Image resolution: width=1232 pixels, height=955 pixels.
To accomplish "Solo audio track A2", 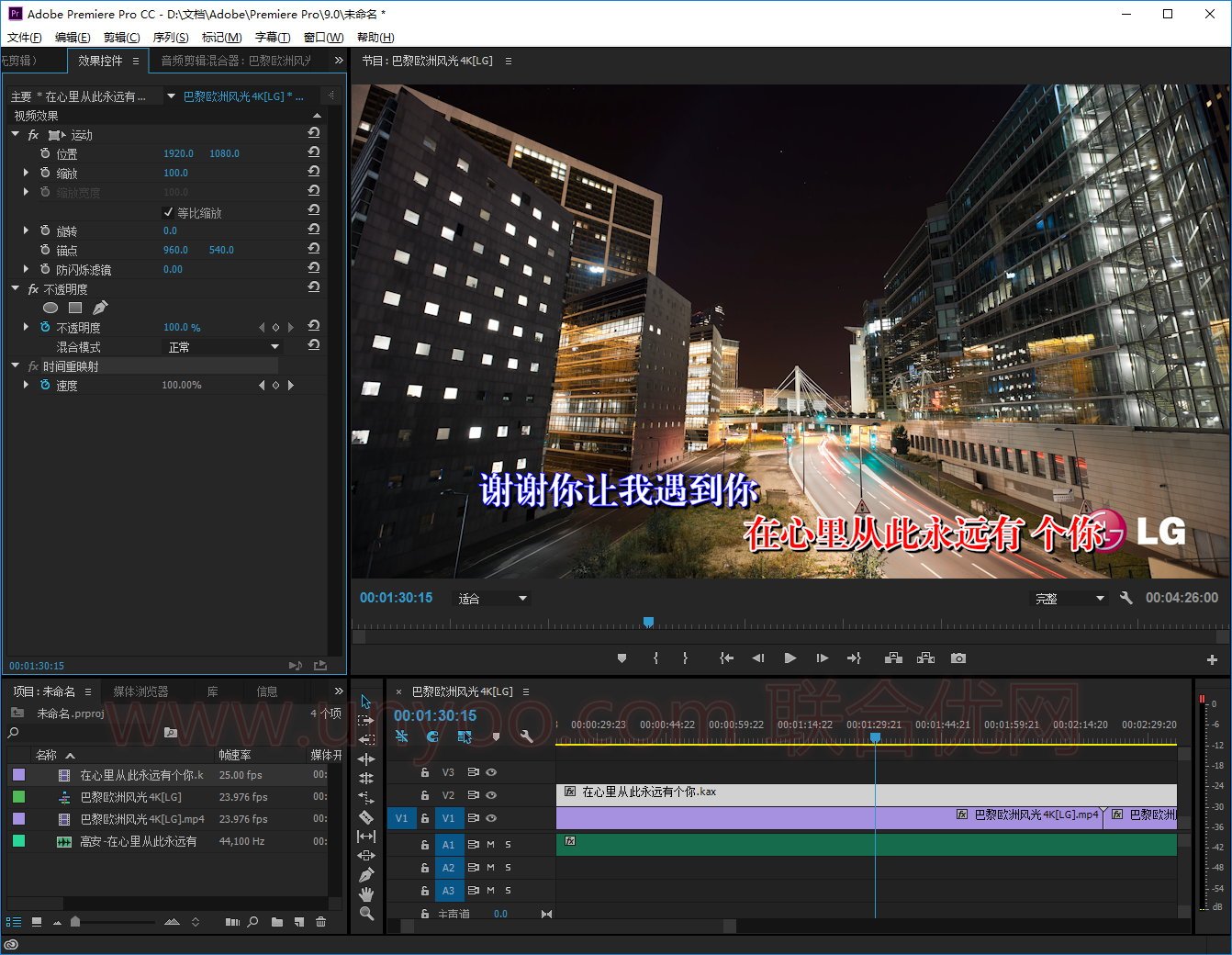I will coord(508,868).
